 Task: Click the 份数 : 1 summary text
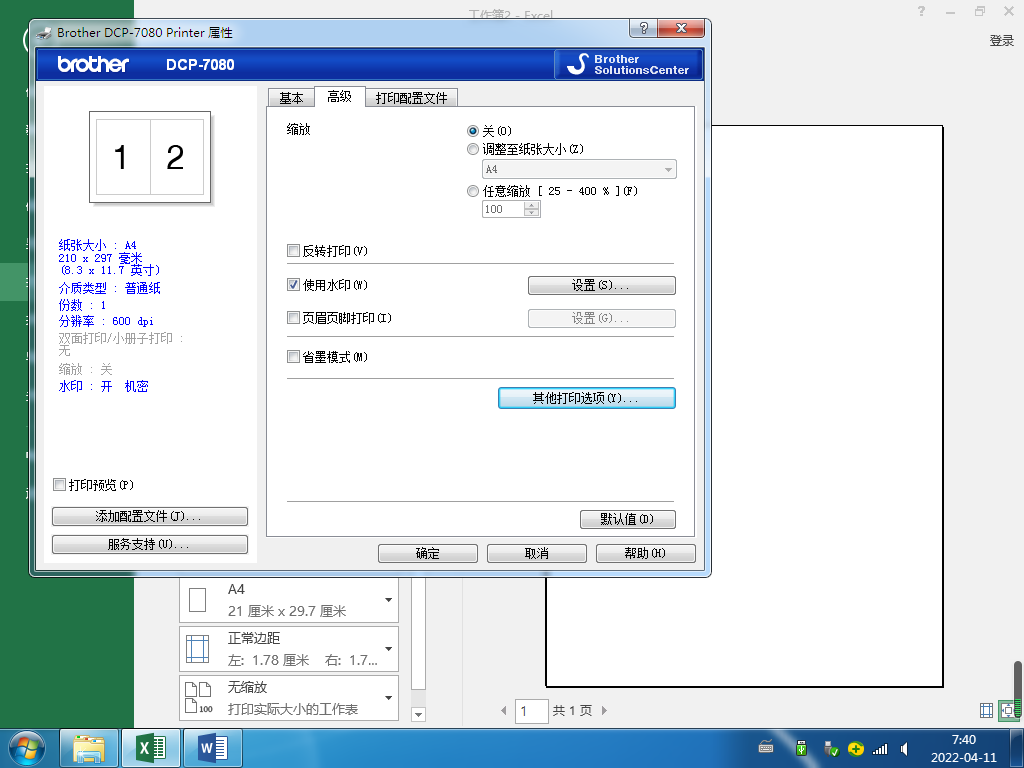82,305
